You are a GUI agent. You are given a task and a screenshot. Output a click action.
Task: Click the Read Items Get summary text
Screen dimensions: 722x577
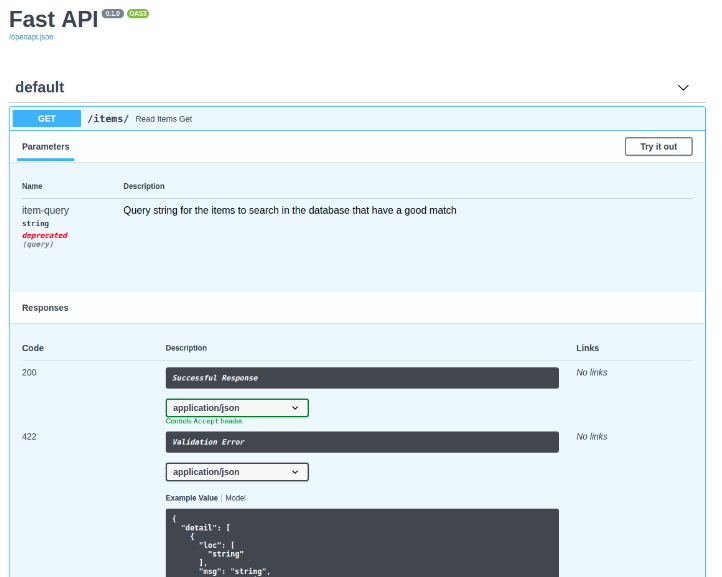pyautogui.click(x=163, y=119)
